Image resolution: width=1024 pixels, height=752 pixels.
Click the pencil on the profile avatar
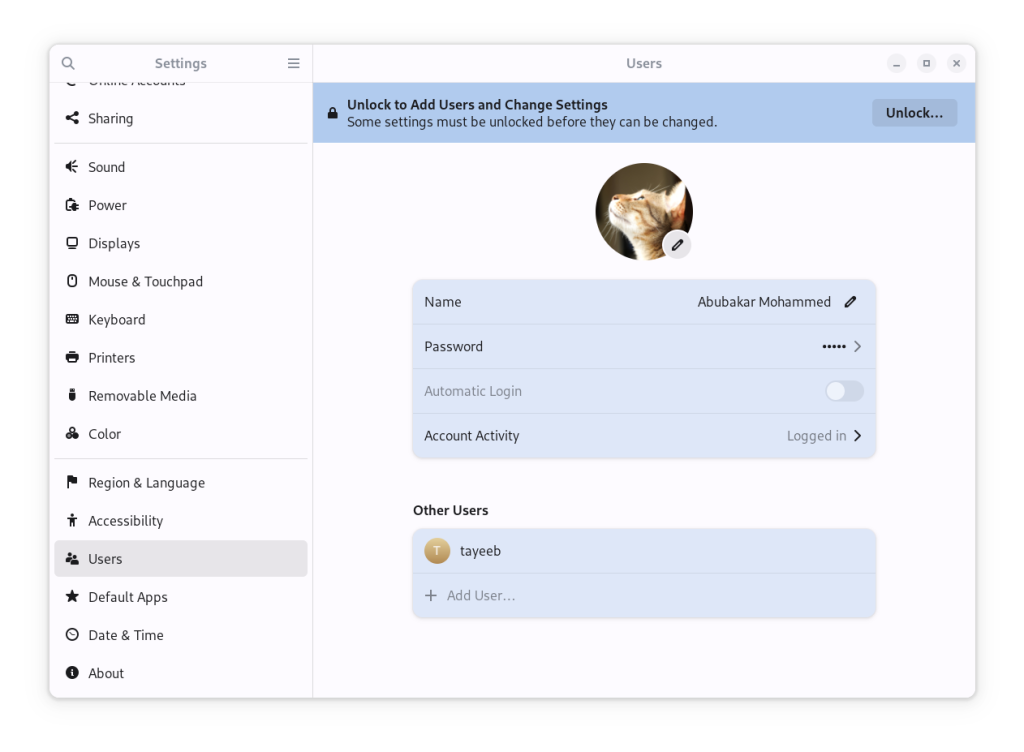coord(676,243)
